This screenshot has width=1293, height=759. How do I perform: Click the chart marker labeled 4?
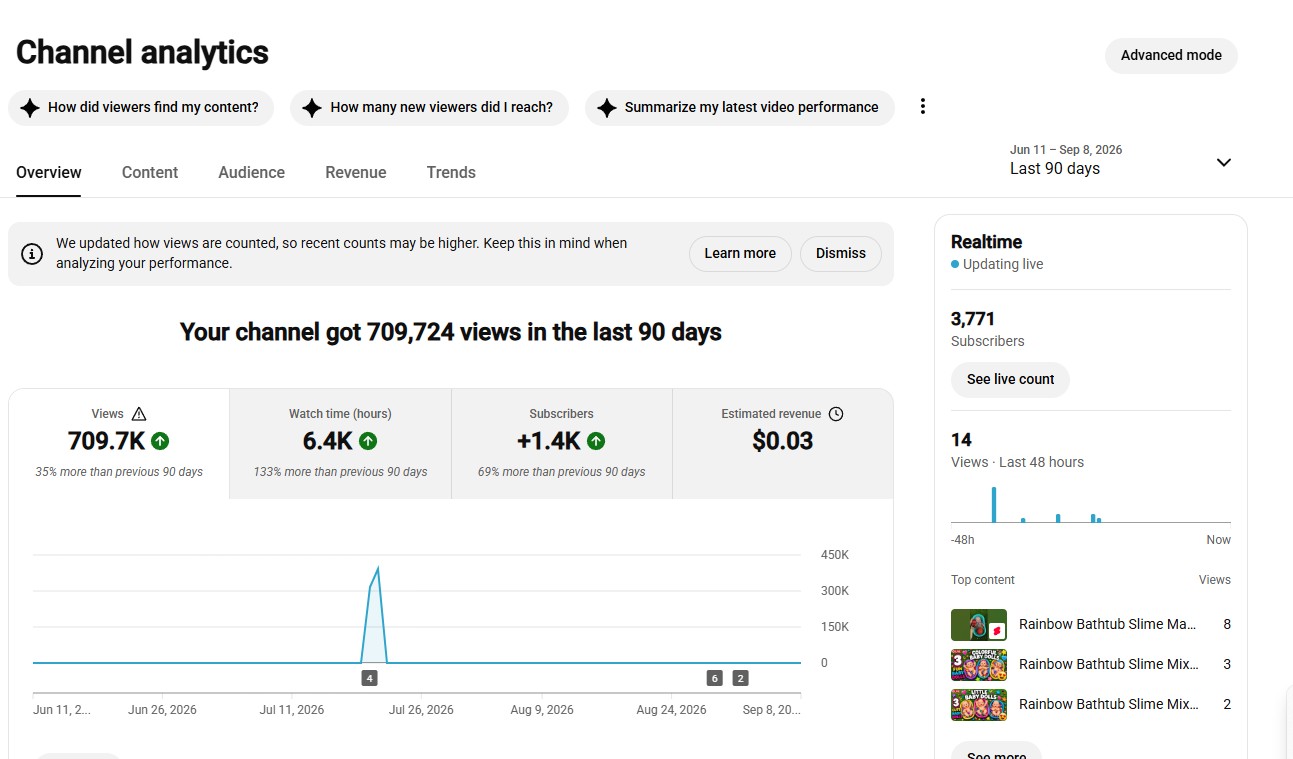click(x=369, y=678)
